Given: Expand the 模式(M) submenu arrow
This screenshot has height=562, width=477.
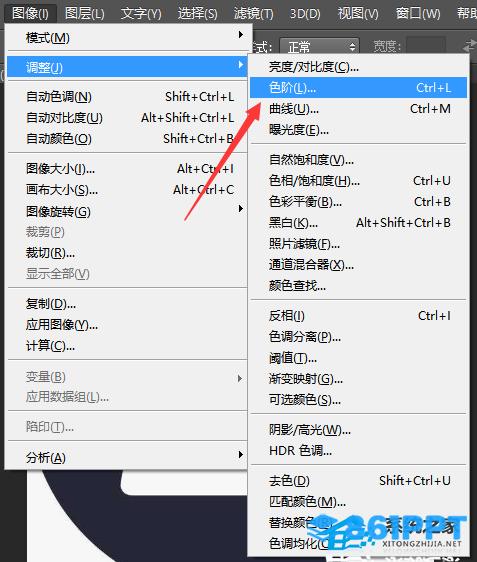Looking at the screenshot, I should click(241, 35).
